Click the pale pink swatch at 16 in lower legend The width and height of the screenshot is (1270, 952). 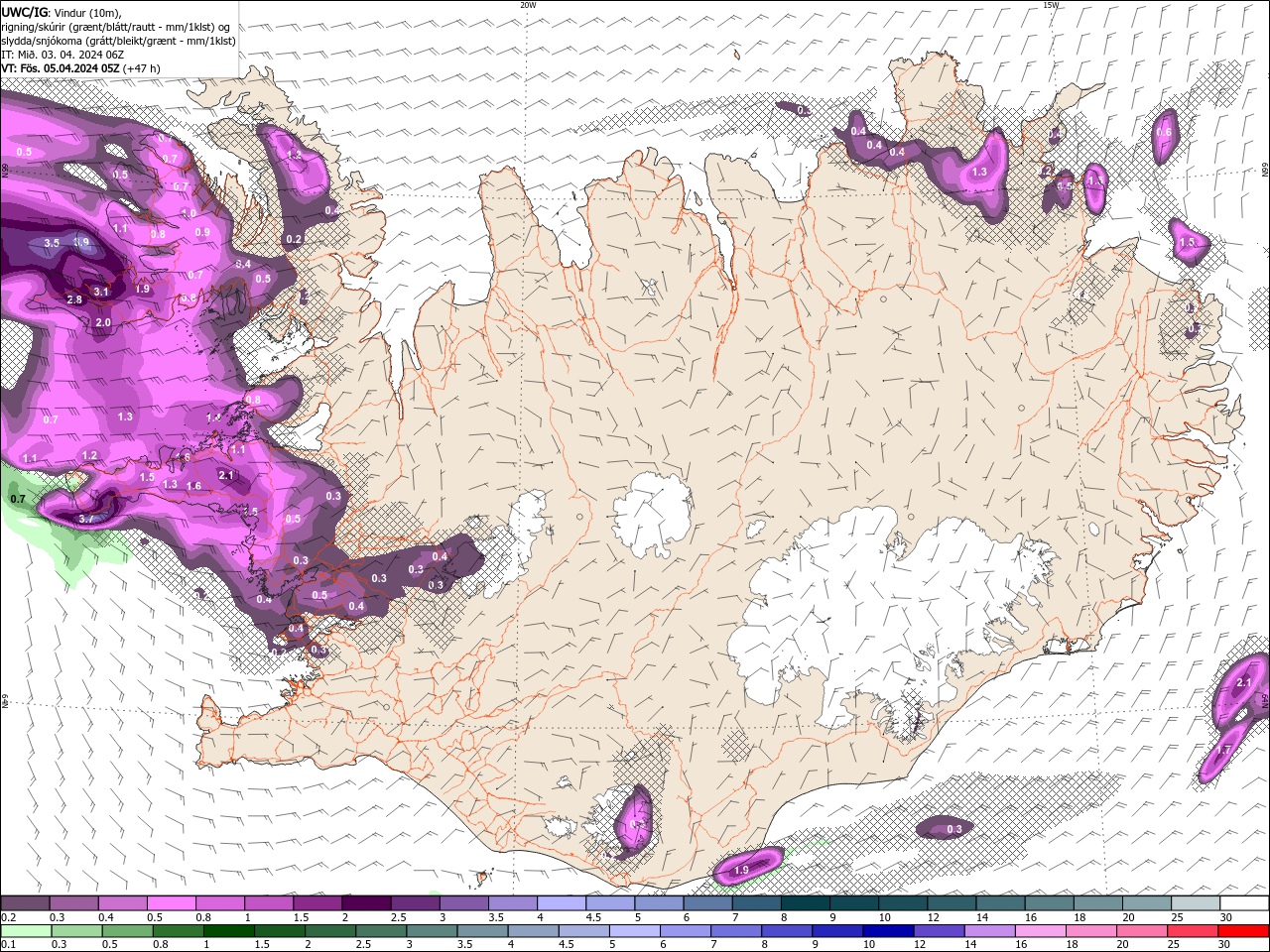click(1041, 931)
